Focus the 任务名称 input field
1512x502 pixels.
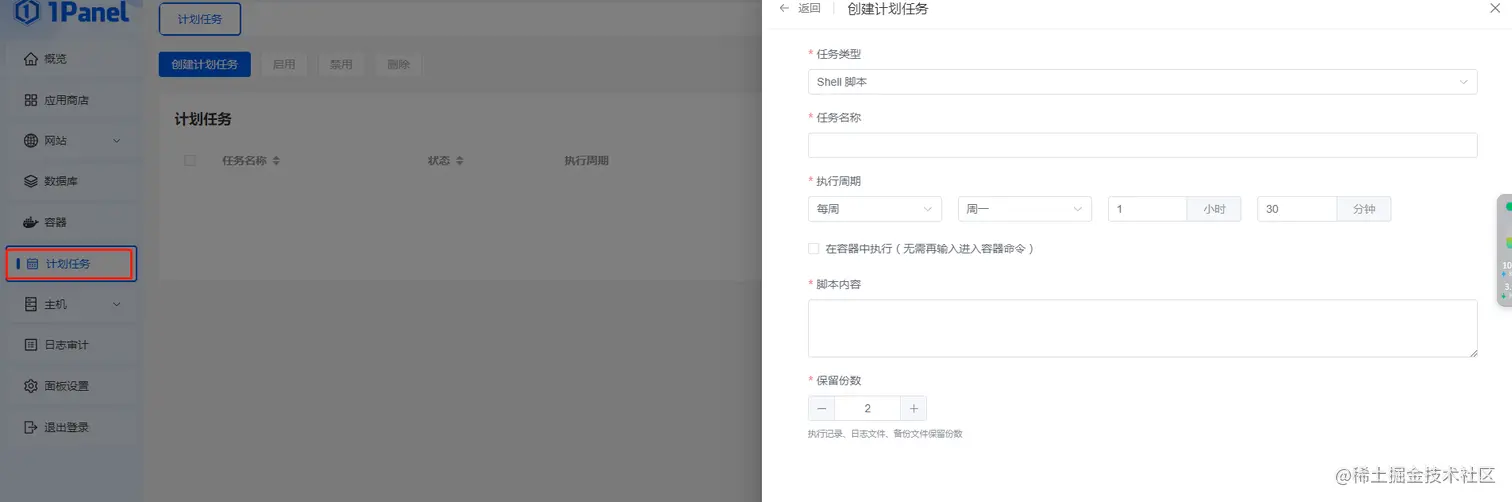click(1142, 145)
